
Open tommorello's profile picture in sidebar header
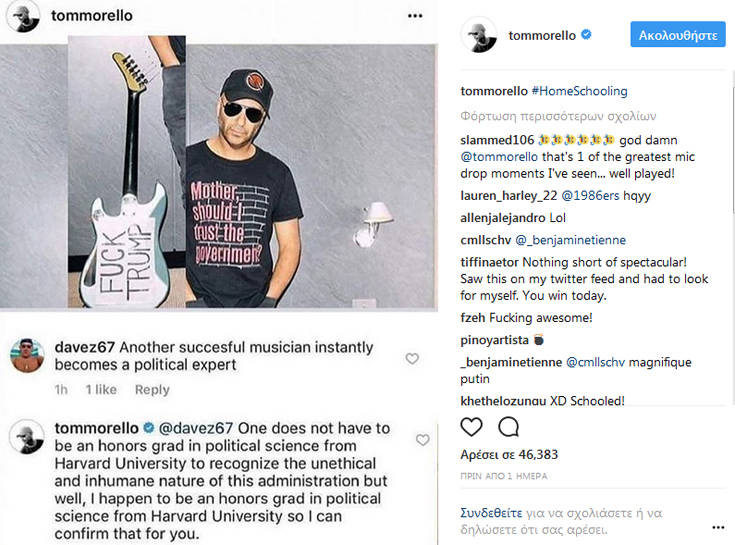(x=479, y=35)
